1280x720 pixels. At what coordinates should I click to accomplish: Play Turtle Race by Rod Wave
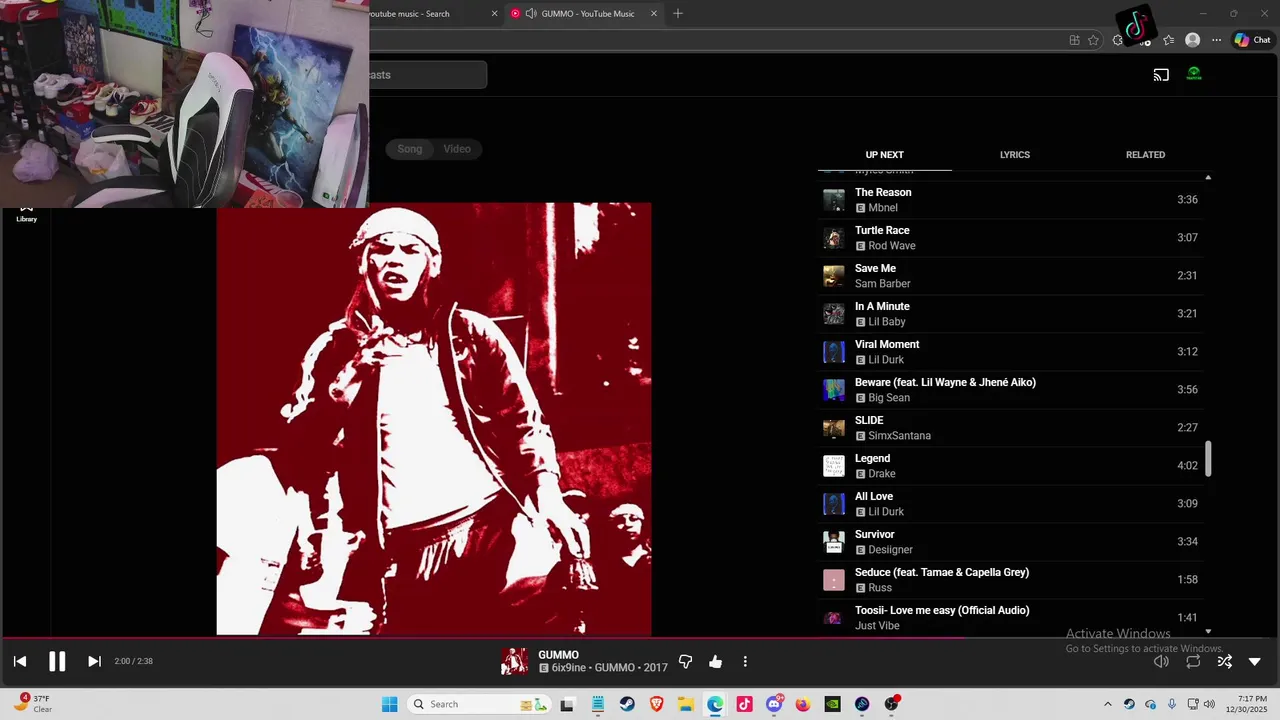[1010, 238]
